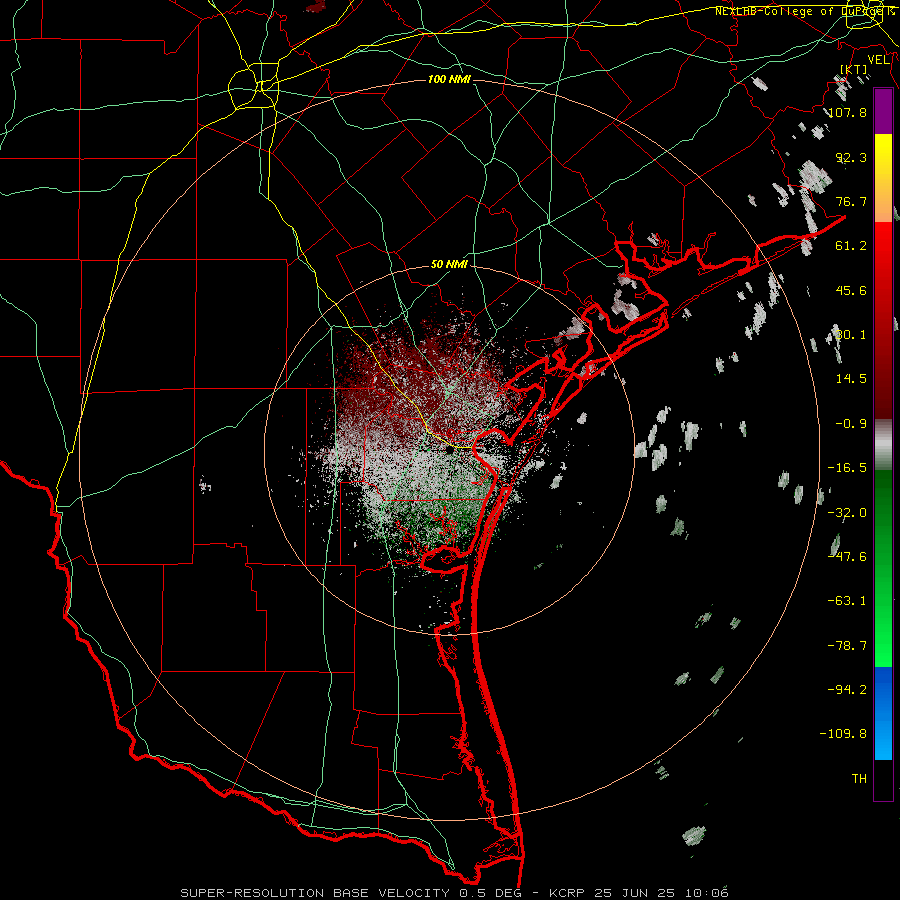Click the 61.2 velocity scale value
Image resolution: width=900 pixels, height=900 pixels.
click(851, 246)
